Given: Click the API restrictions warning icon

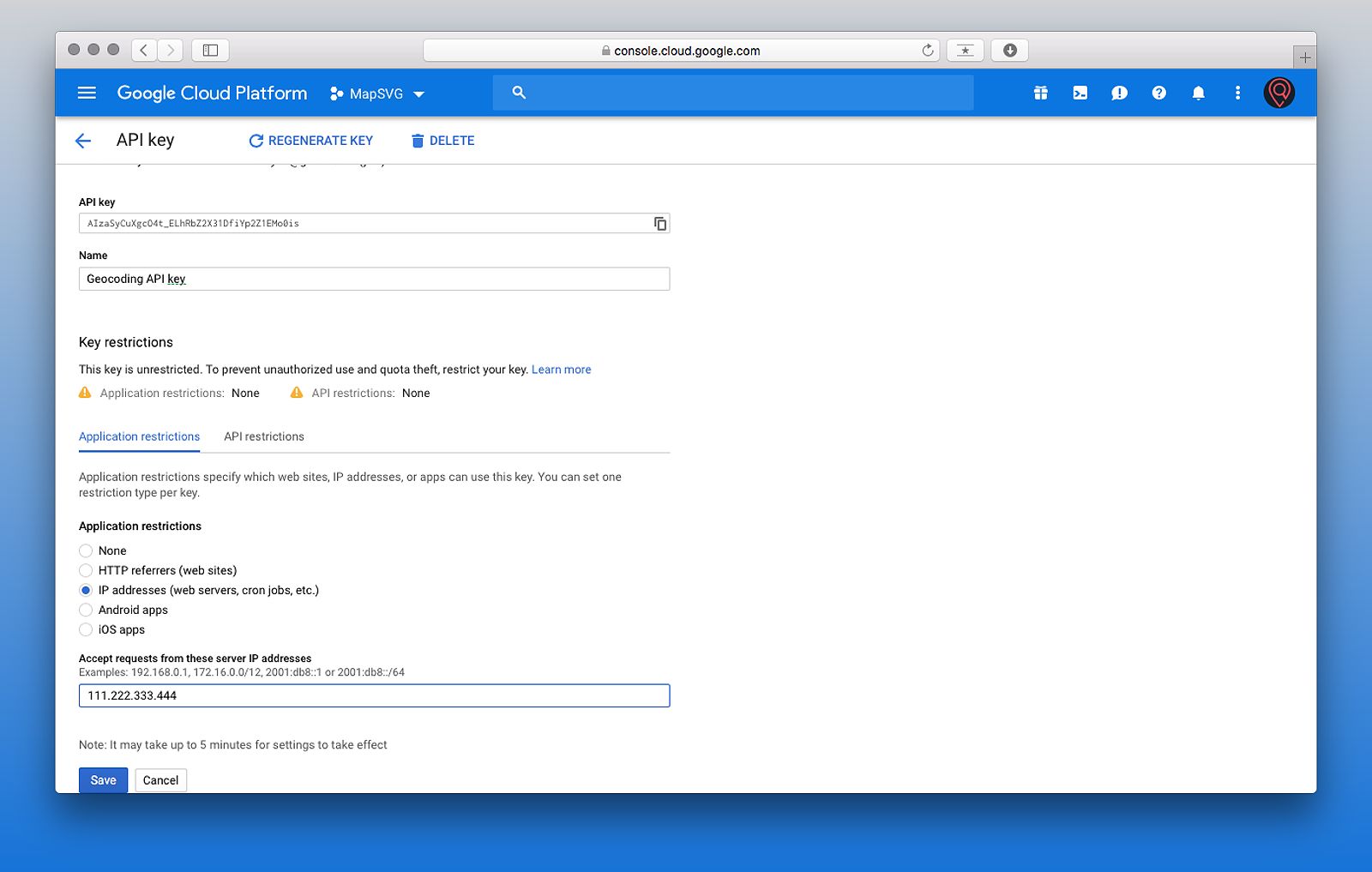Looking at the screenshot, I should click(297, 393).
